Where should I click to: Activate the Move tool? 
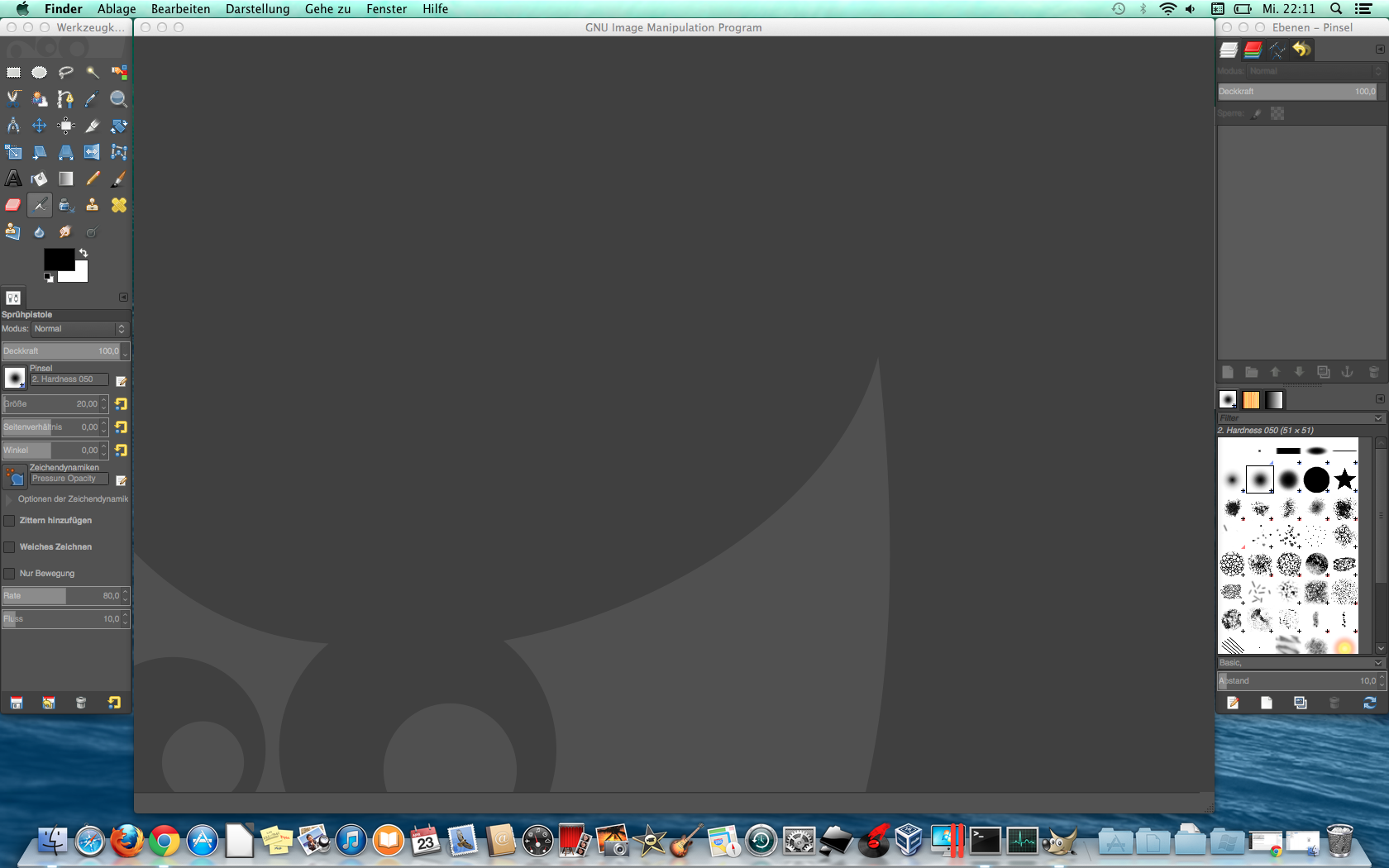pyautogui.click(x=39, y=126)
